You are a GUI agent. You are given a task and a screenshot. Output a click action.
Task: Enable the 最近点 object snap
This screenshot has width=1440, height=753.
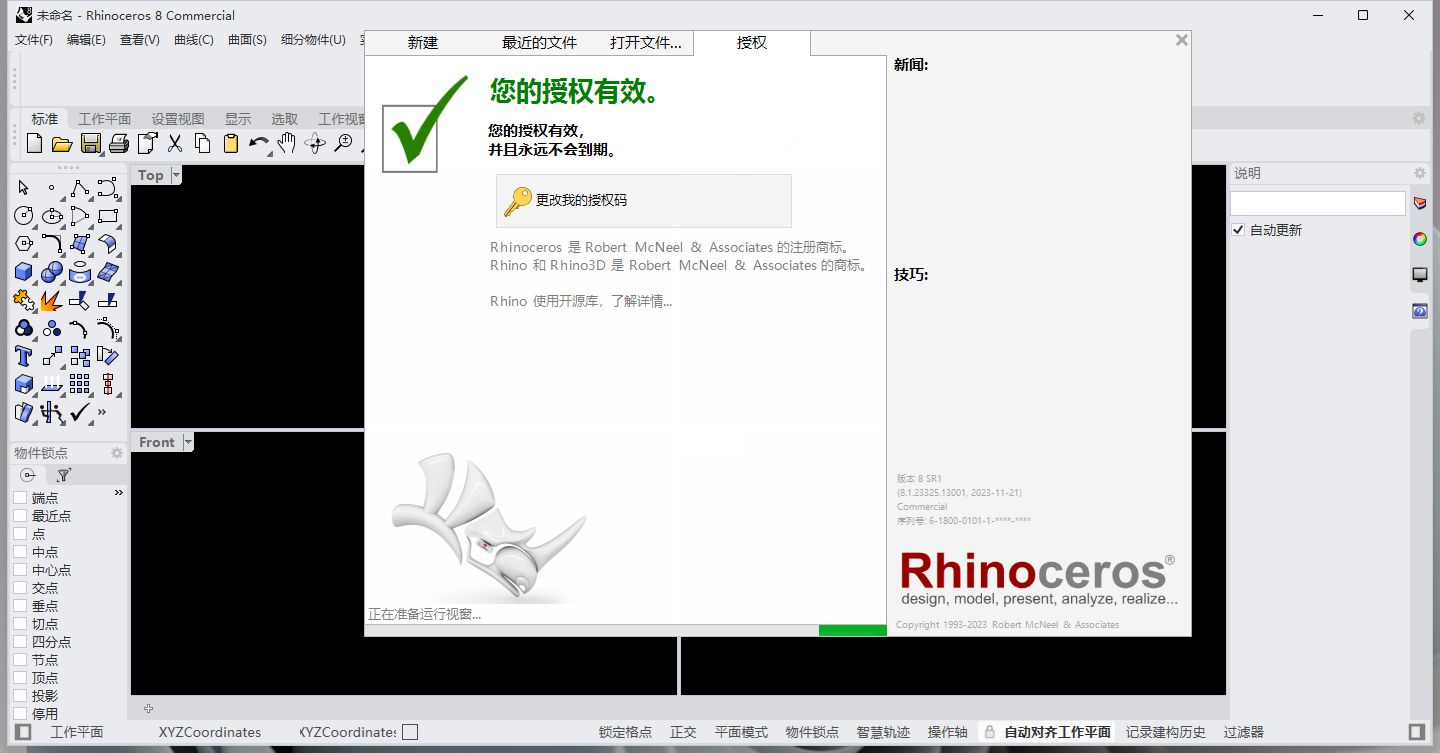pyautogui.click(x=20, y=516)
